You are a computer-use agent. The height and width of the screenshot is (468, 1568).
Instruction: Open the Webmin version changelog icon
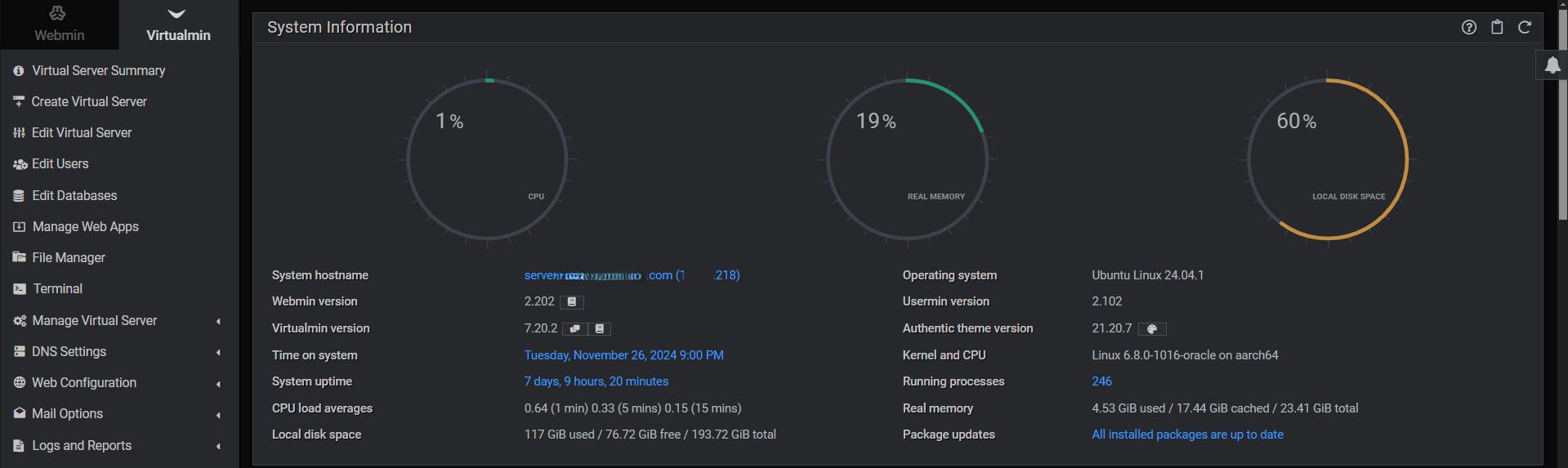(572, 302)
